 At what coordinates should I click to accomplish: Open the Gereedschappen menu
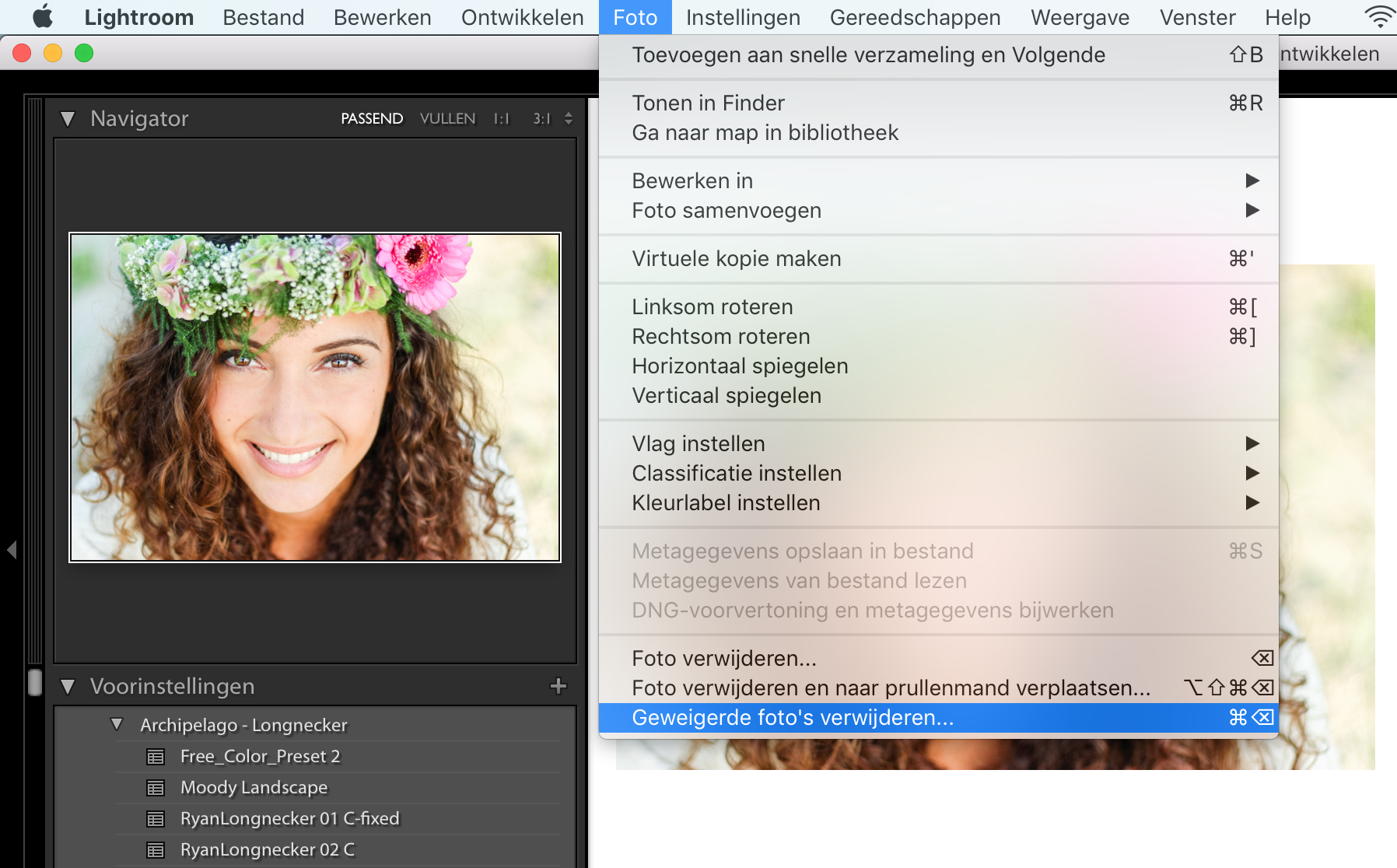915,17
